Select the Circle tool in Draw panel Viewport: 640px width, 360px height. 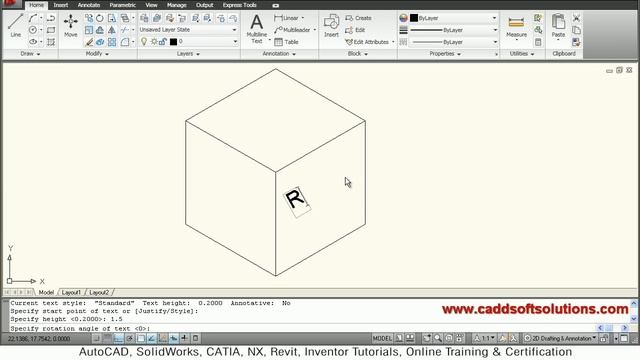[x=33, y=30]
